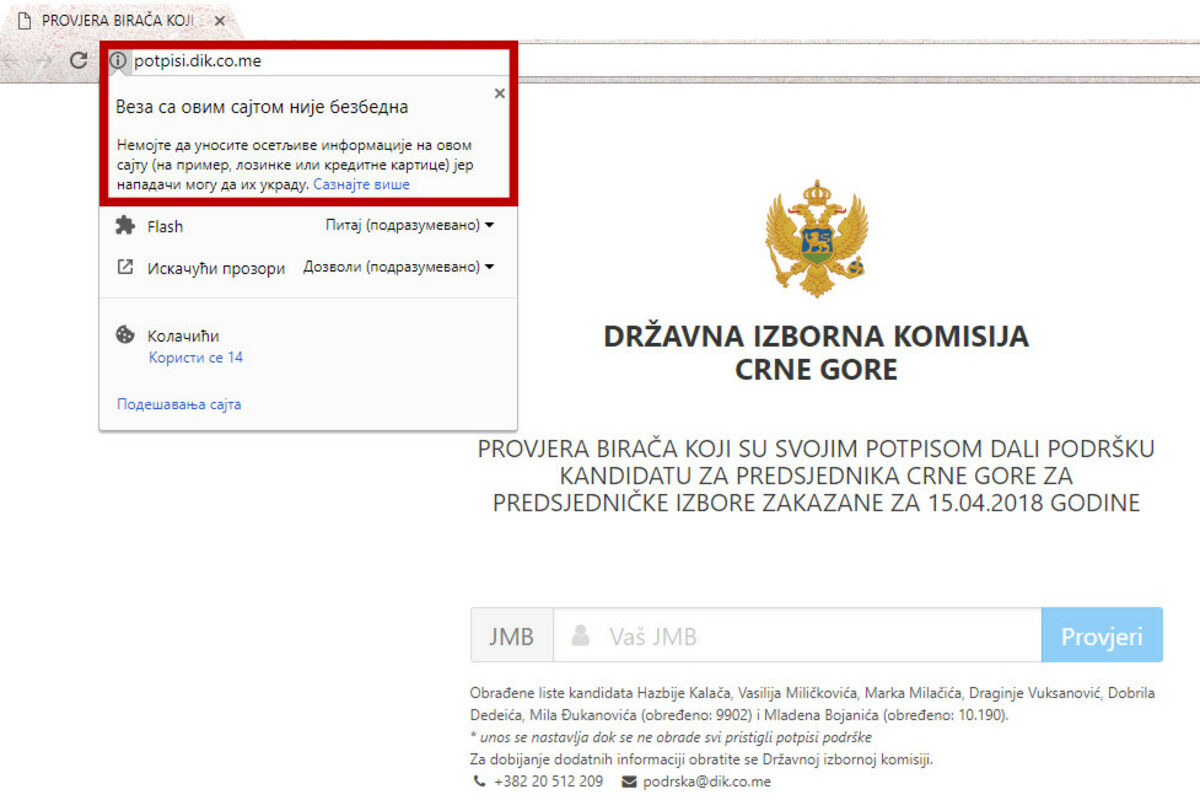The image size is (1200, 800).
Task: Click the page reload icon
Action: [78, 60]
